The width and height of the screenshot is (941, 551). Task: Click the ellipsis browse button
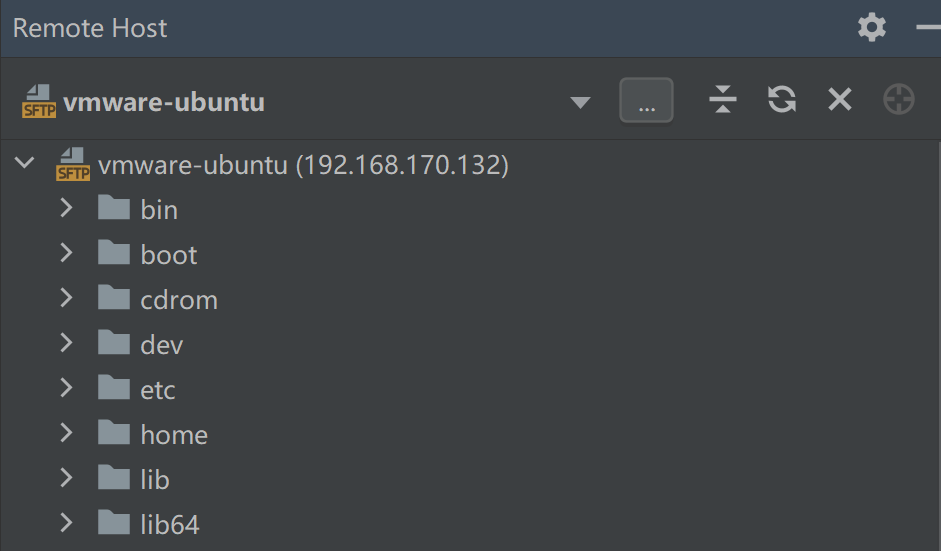point(646,100)
